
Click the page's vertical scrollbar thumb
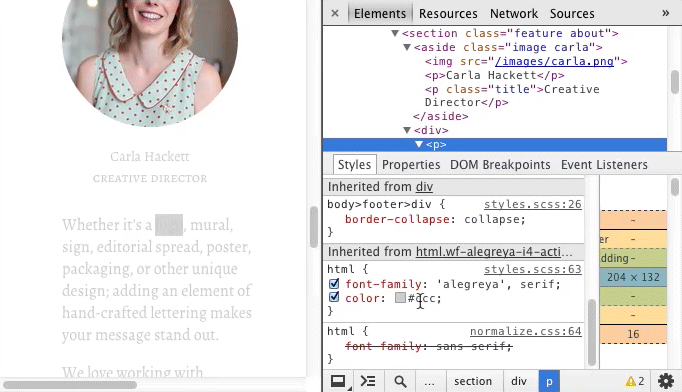(314, 227)
